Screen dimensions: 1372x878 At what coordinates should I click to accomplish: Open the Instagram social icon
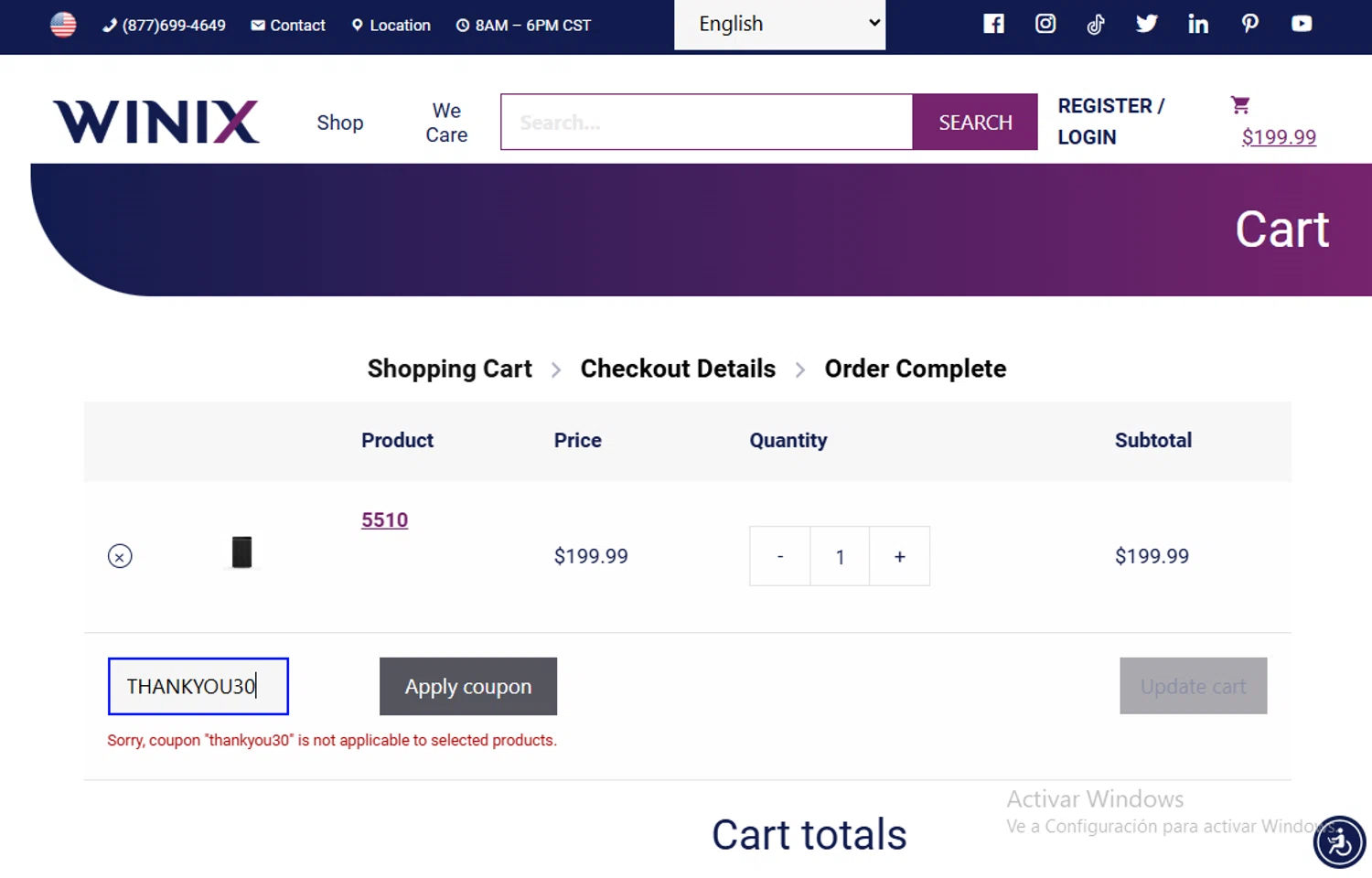[x=1045, y=24]
